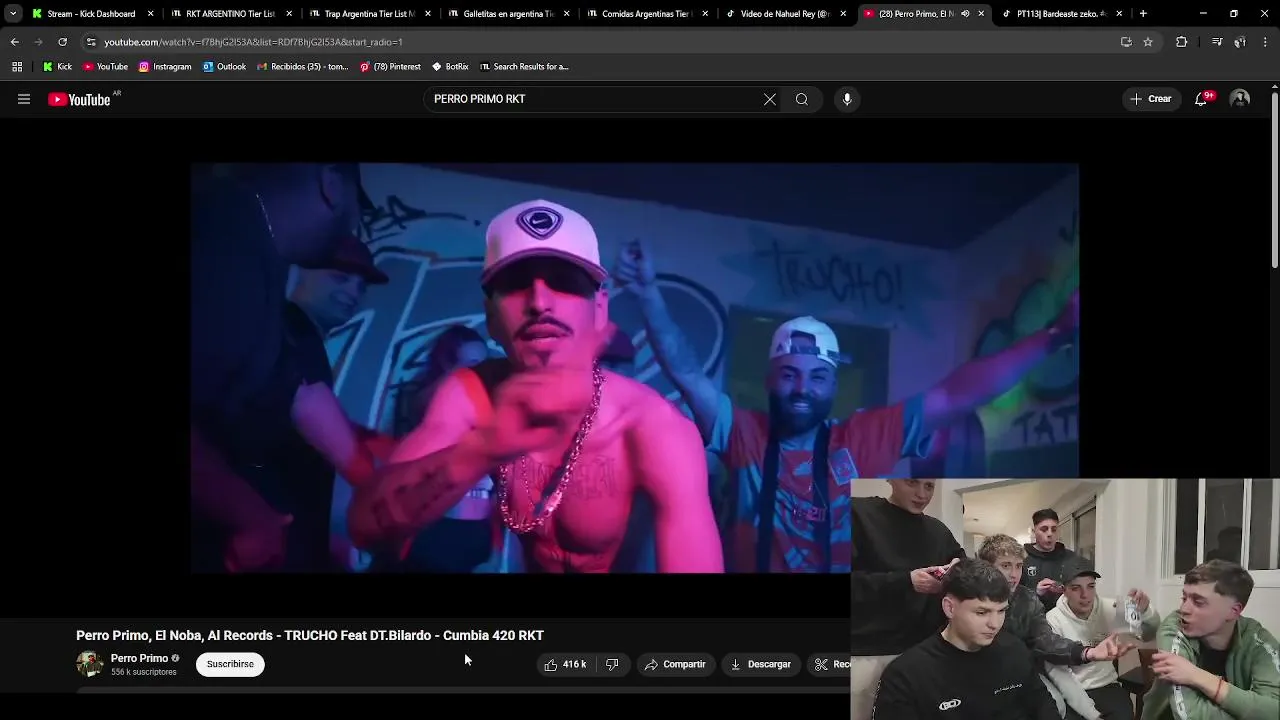Open the Outlook bookmark

[x=224, y=67]
